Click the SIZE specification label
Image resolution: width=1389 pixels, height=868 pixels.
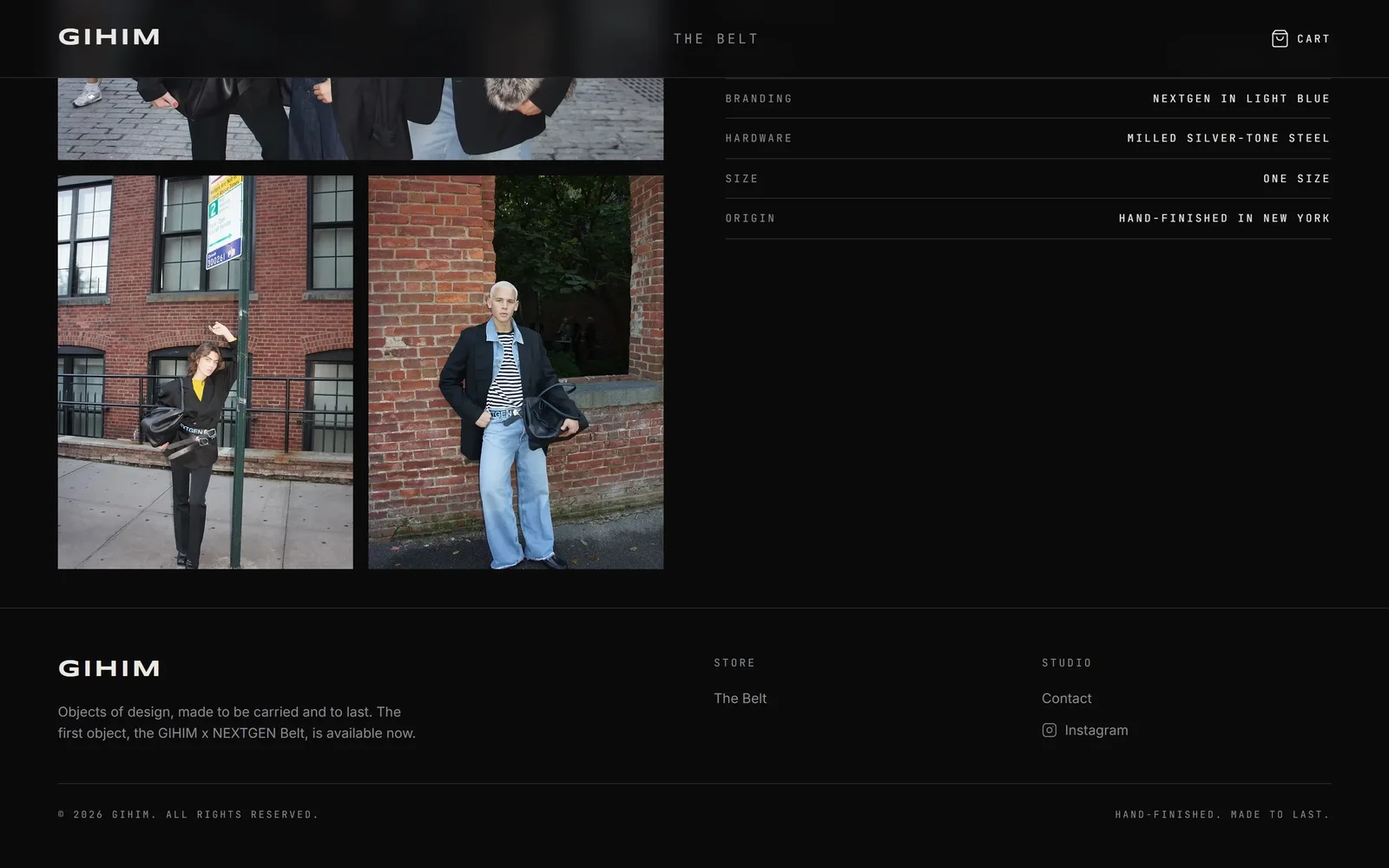(742, 179)
